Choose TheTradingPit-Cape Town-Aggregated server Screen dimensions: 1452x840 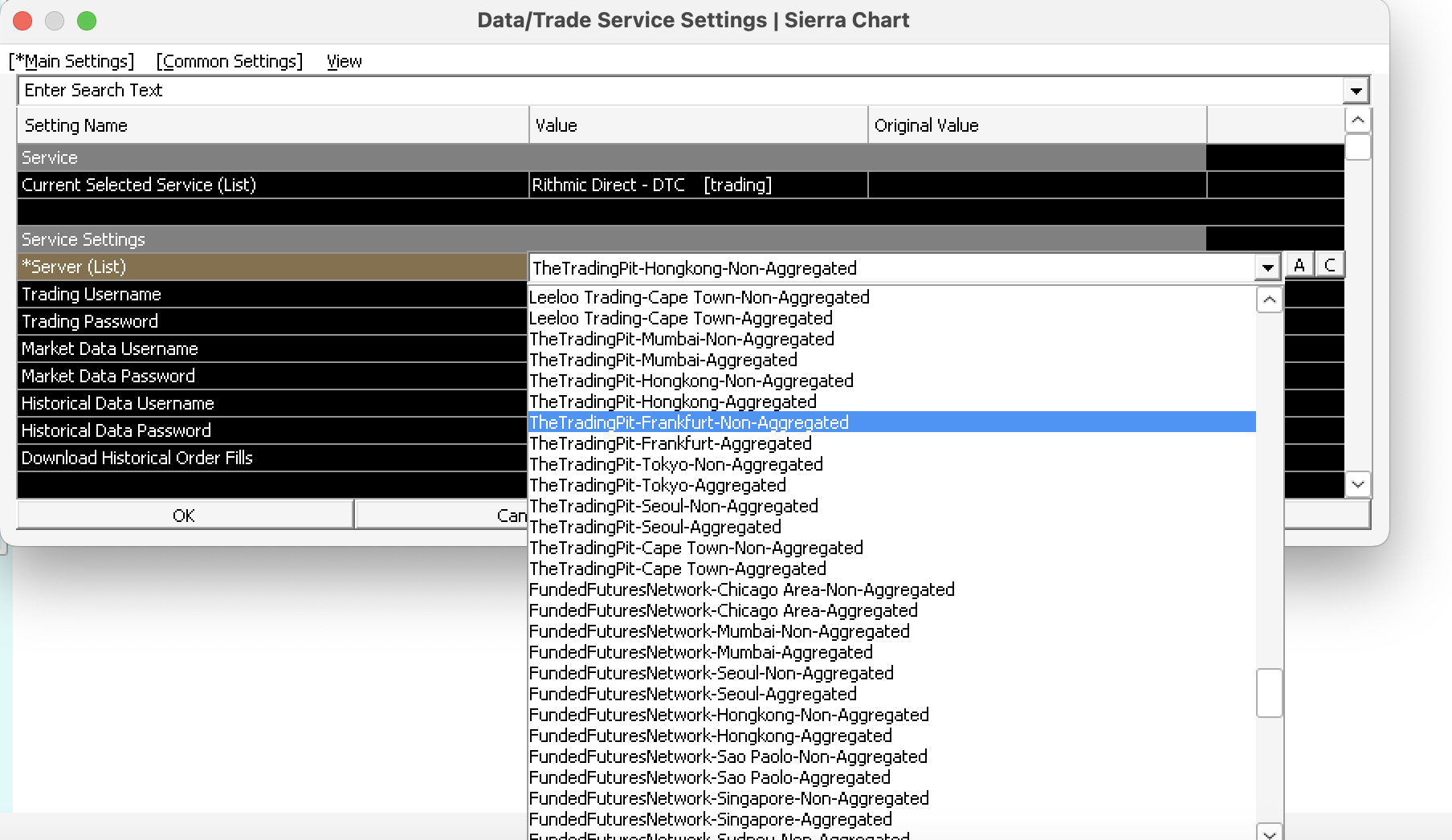click(891, 569)
